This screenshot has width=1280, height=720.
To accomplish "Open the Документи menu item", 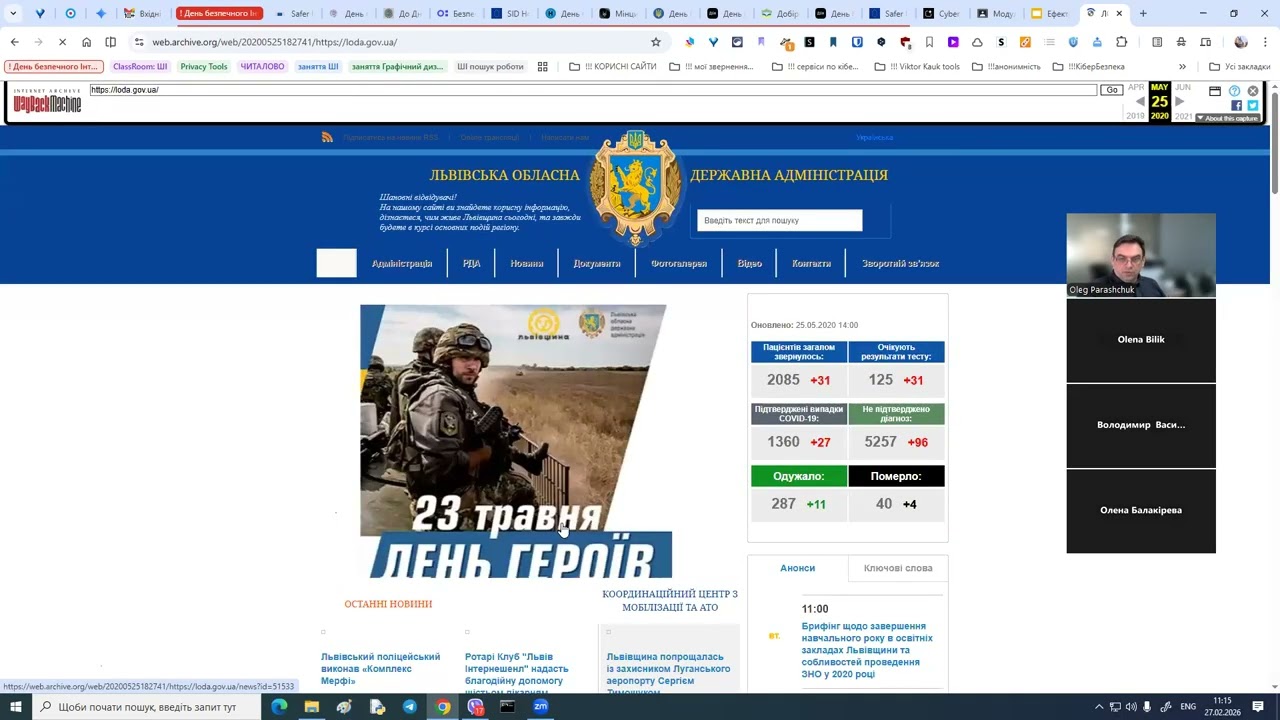I will (x=597, y=263).
